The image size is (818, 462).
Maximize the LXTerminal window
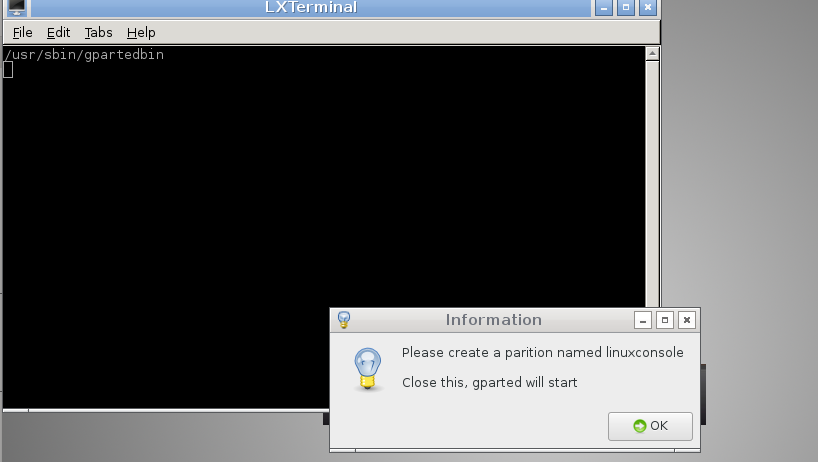[x=625, y=7]
